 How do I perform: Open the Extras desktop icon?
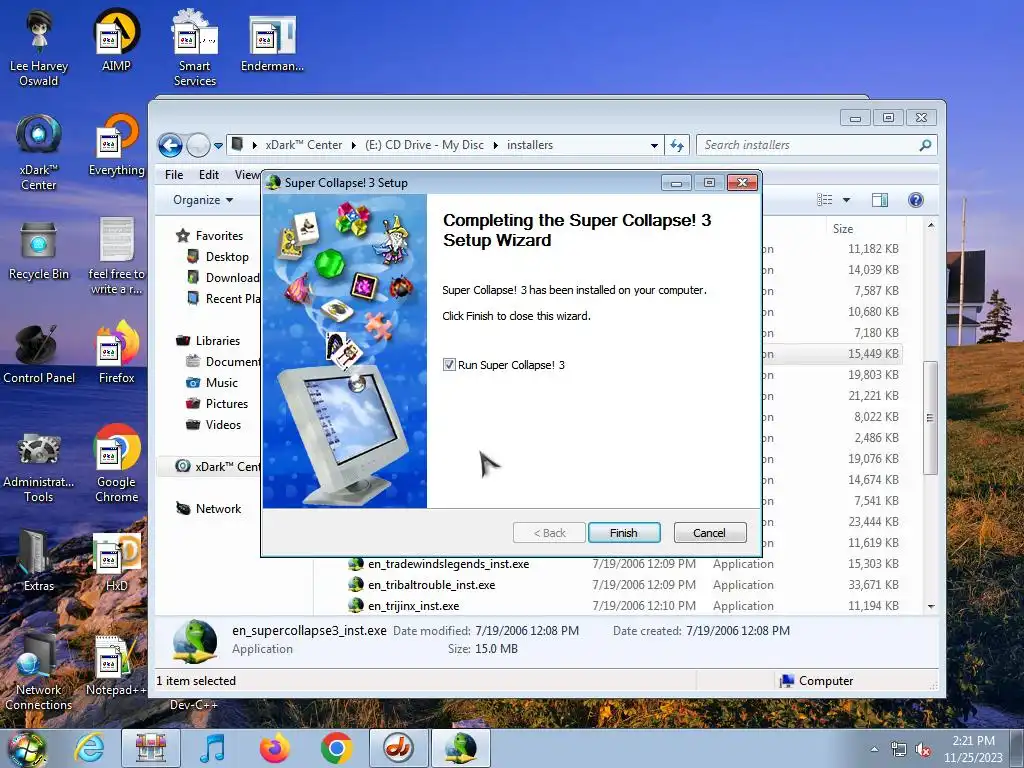39,561
